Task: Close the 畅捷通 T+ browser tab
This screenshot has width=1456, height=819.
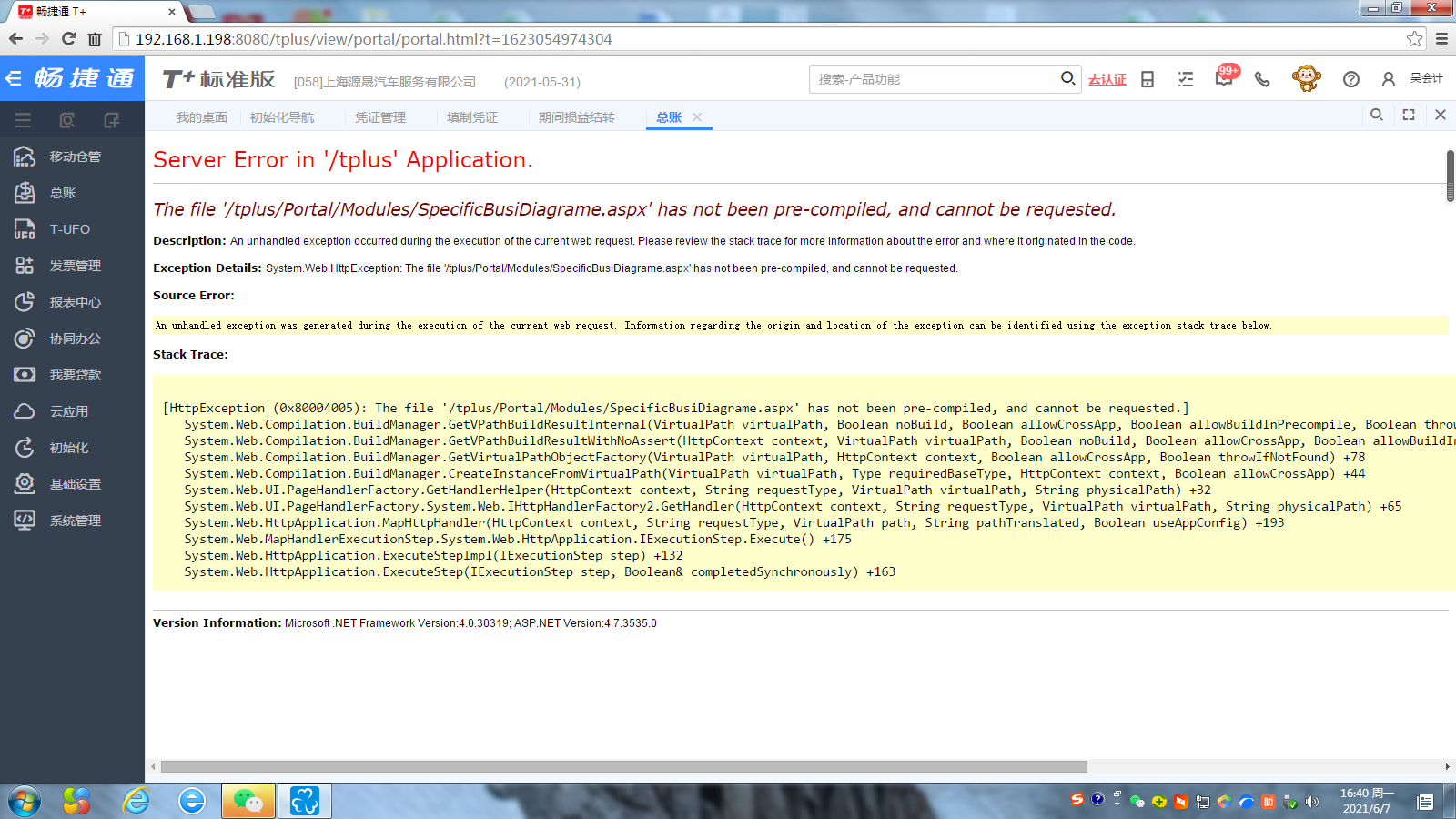Action: (172, 12)
